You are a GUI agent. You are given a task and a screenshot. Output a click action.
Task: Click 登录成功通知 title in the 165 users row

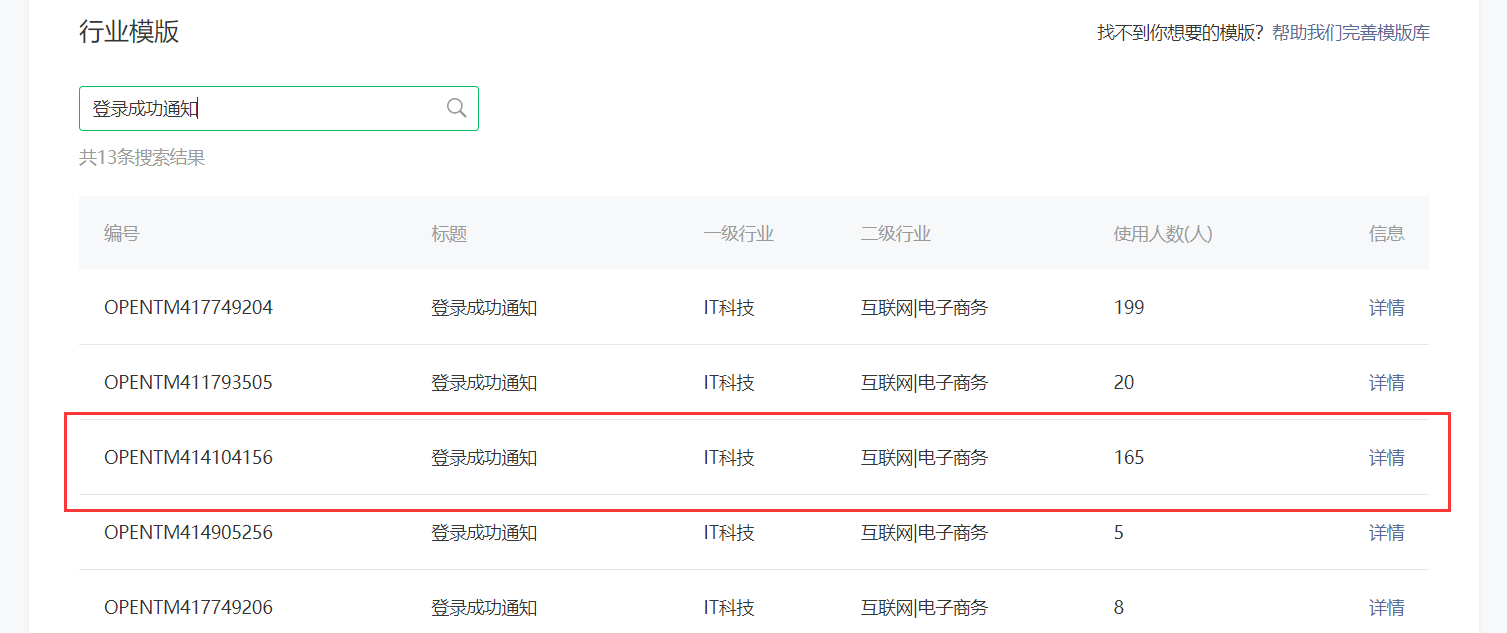click(x=484, y=458)
